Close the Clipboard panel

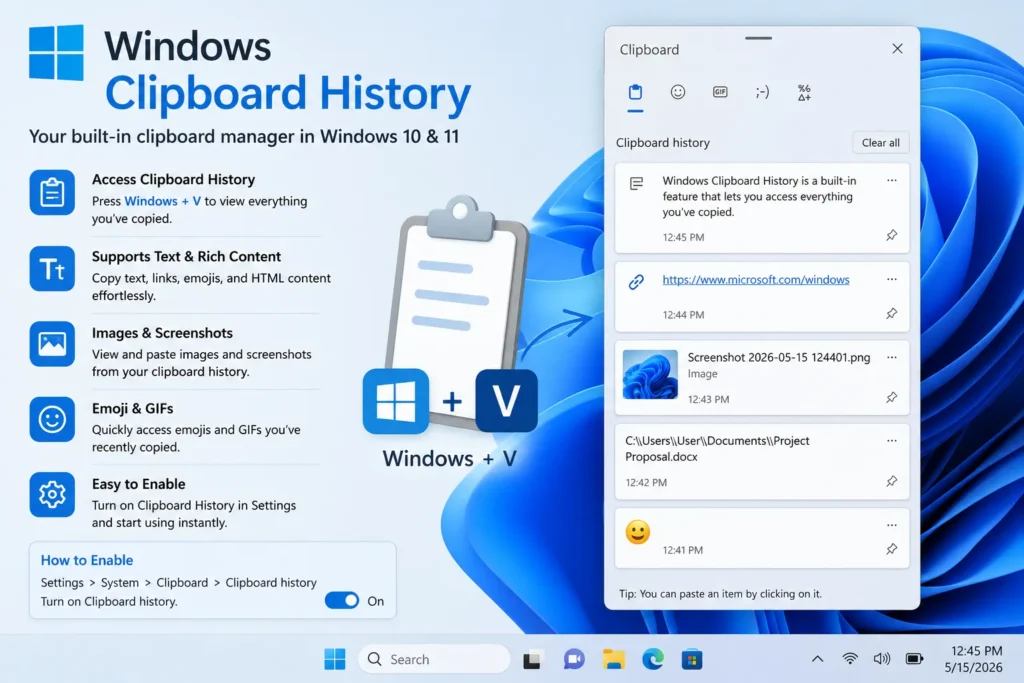pos(897,49)
